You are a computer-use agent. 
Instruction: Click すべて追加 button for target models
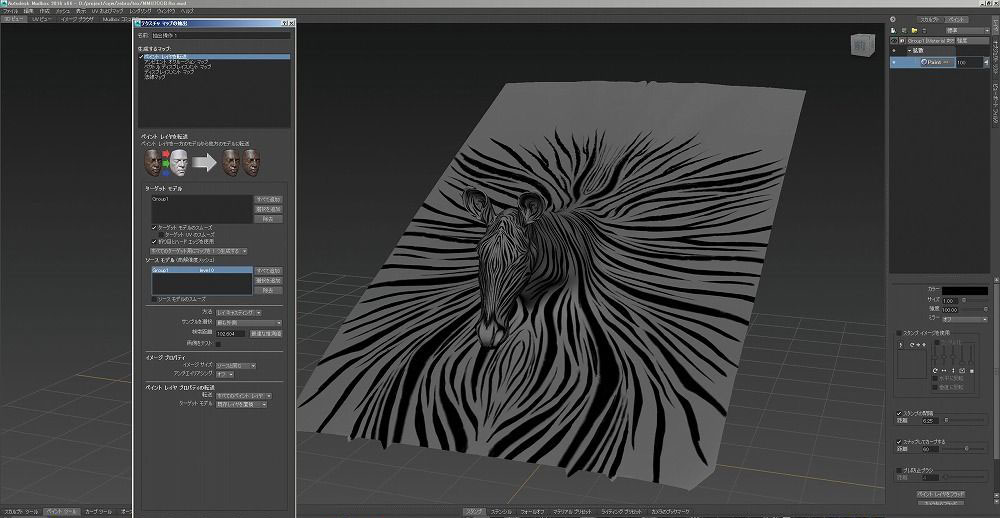(268, 199)
